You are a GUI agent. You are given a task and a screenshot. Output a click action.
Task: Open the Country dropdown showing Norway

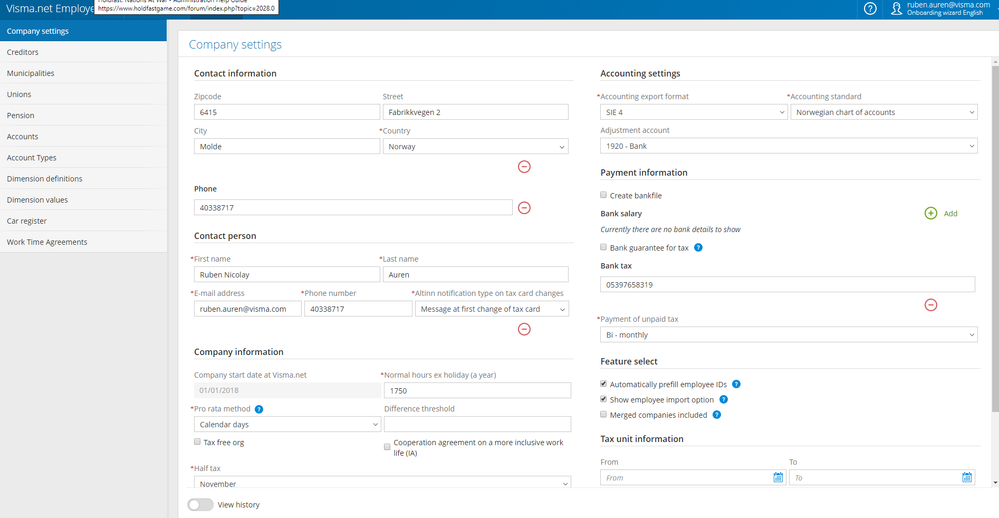[x=475, y=147]
